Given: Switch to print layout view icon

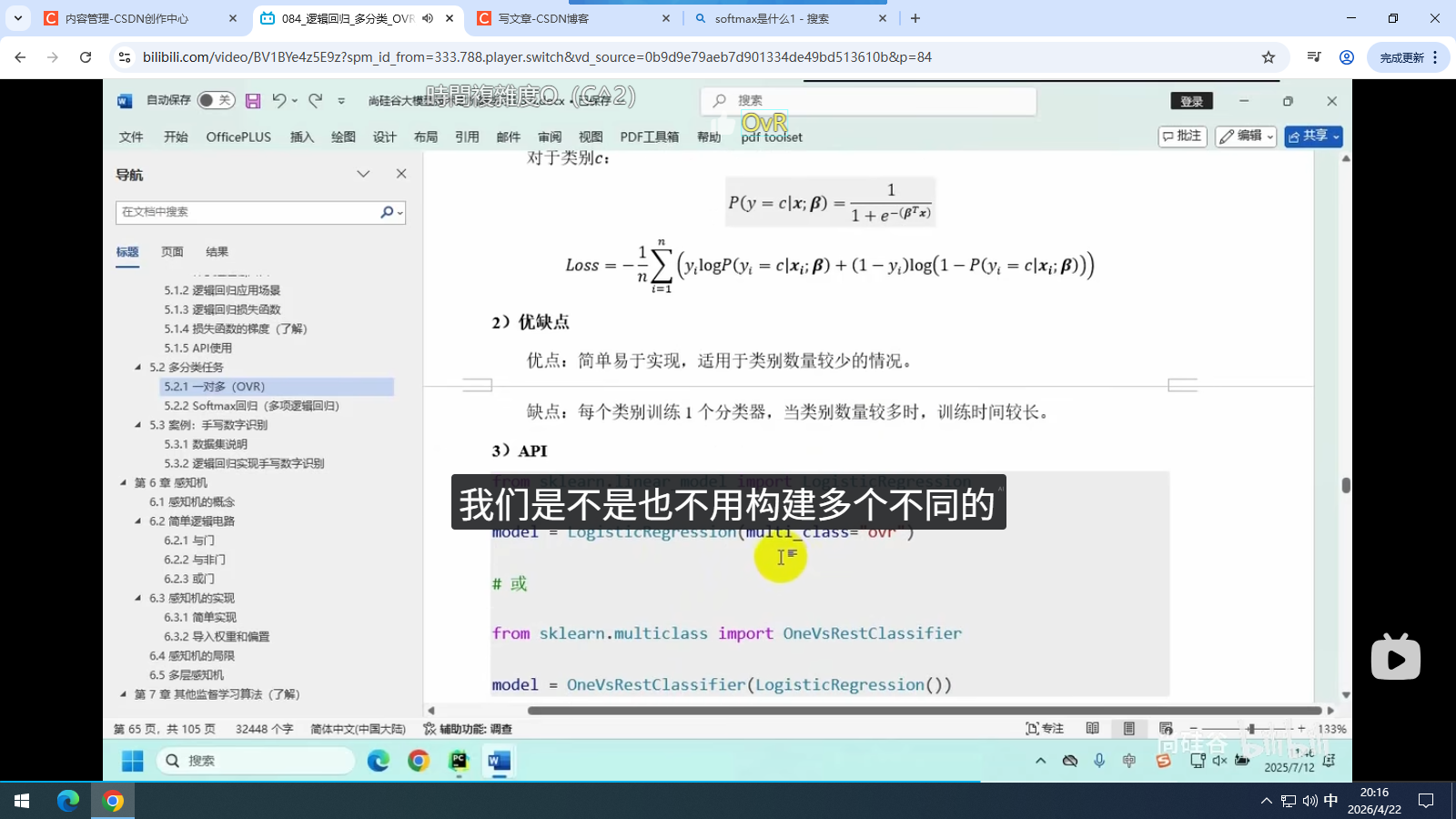Looking at the screenshot, I should (x=1129, y=729).
